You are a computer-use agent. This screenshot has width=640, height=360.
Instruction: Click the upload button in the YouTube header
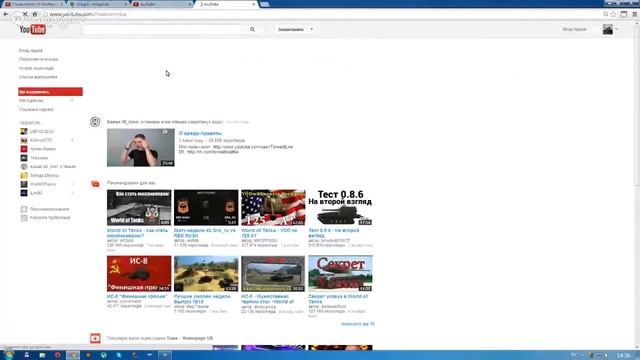pyautogui.click(x=291, y=29)
